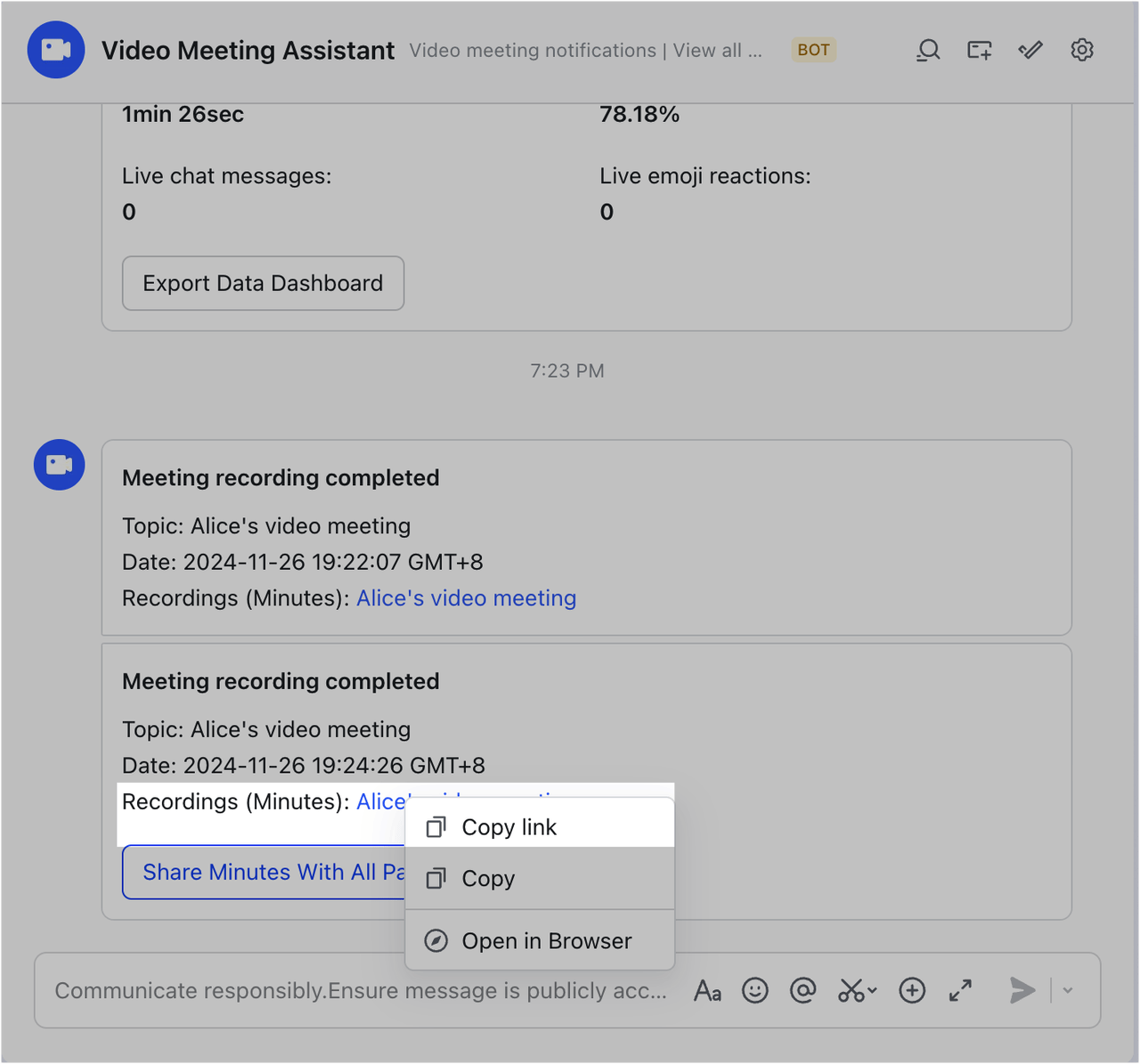Click the 7:23 PM timestamp
This screenshot has width=1140, height=1064.
[567, 371]
